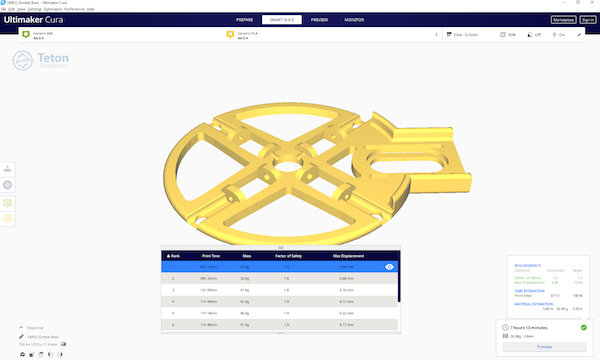Switch to 3D perspective view icon

[23, 354]
